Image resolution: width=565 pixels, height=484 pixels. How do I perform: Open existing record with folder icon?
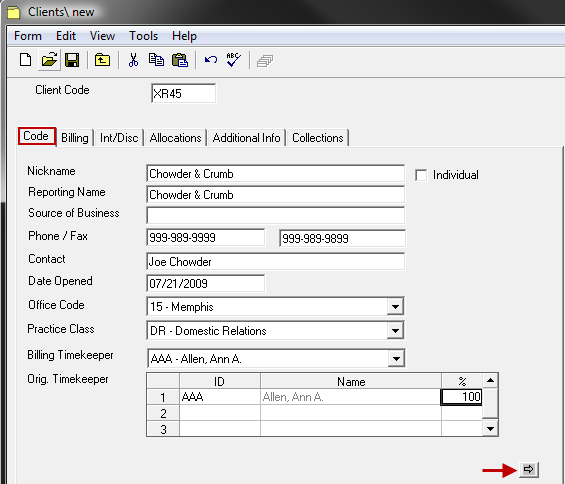click(49, 60)
